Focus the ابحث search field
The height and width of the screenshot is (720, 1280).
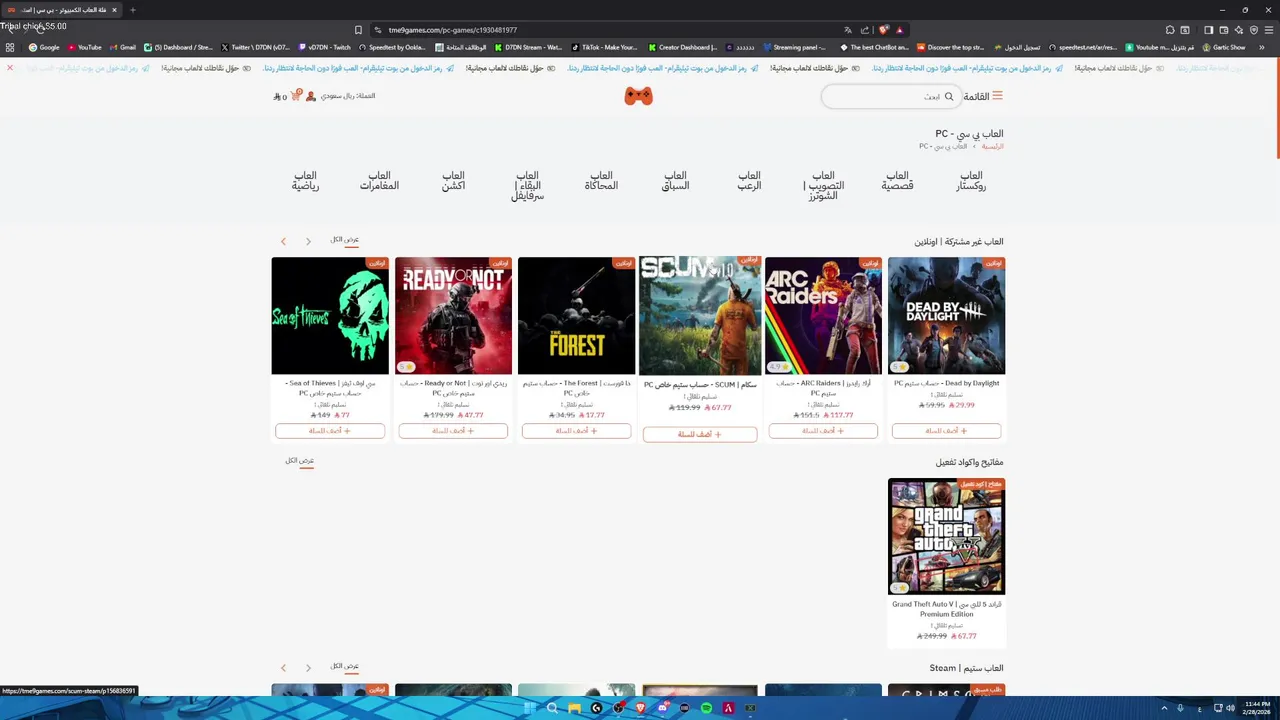(890, 96)
